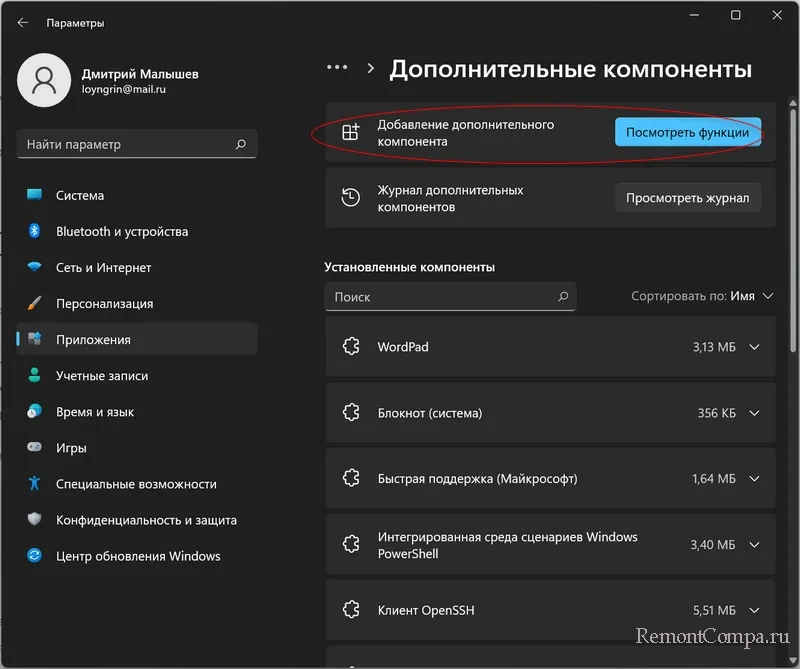Image resolution: width=800 pixels, height=669 pixels.
Task: Click the clock icon beside Журнал дополнительных компонентов
Action: pos(349,197)
